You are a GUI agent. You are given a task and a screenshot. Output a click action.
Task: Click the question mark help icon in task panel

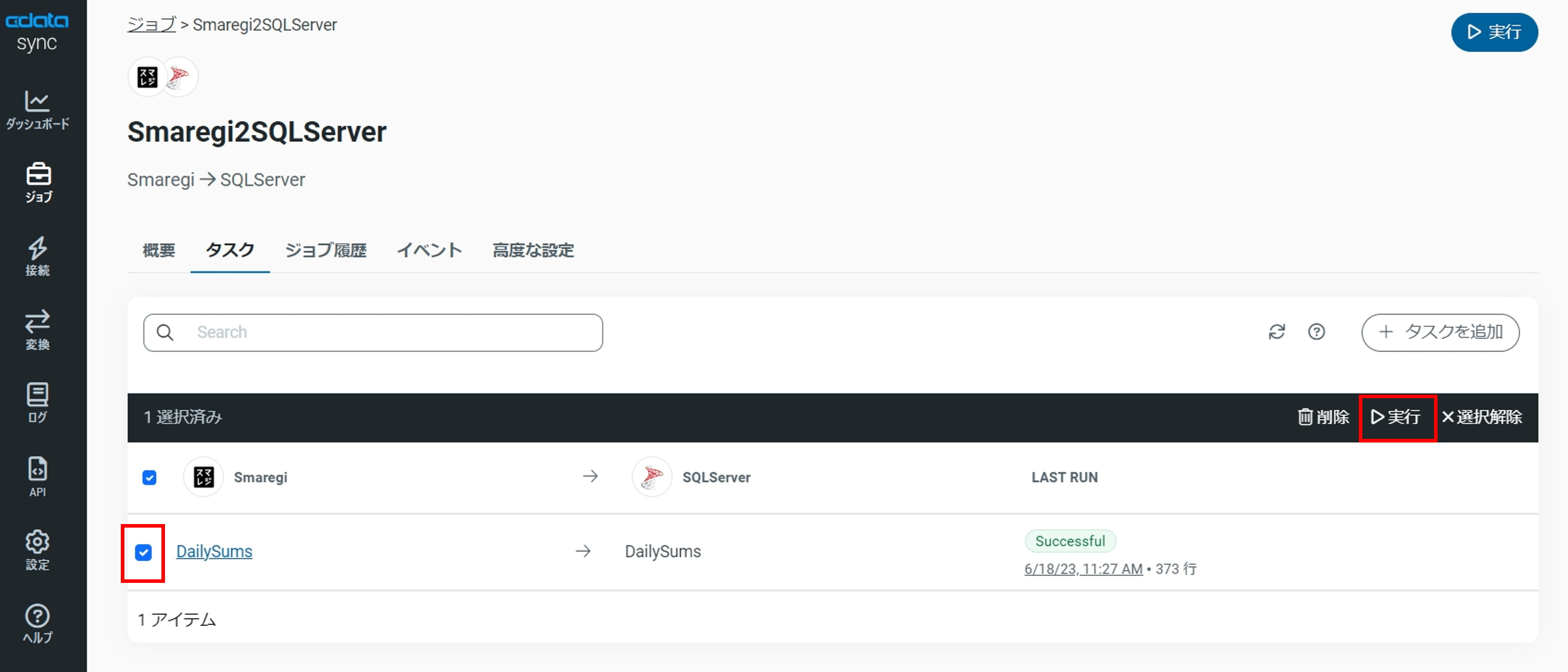pyautogui.click(x=1316, y=332)
